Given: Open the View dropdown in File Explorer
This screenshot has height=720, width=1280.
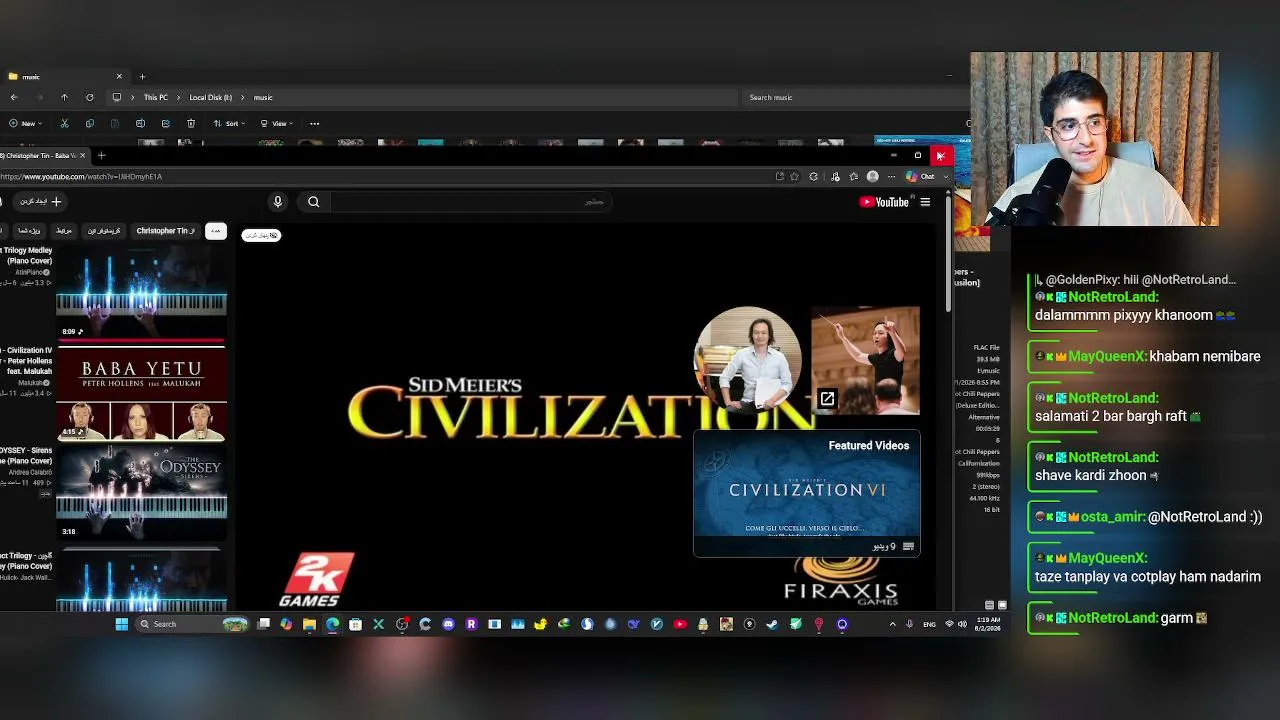Looking at the screenshot, I should pyautogui.click(x=277, y=124).
